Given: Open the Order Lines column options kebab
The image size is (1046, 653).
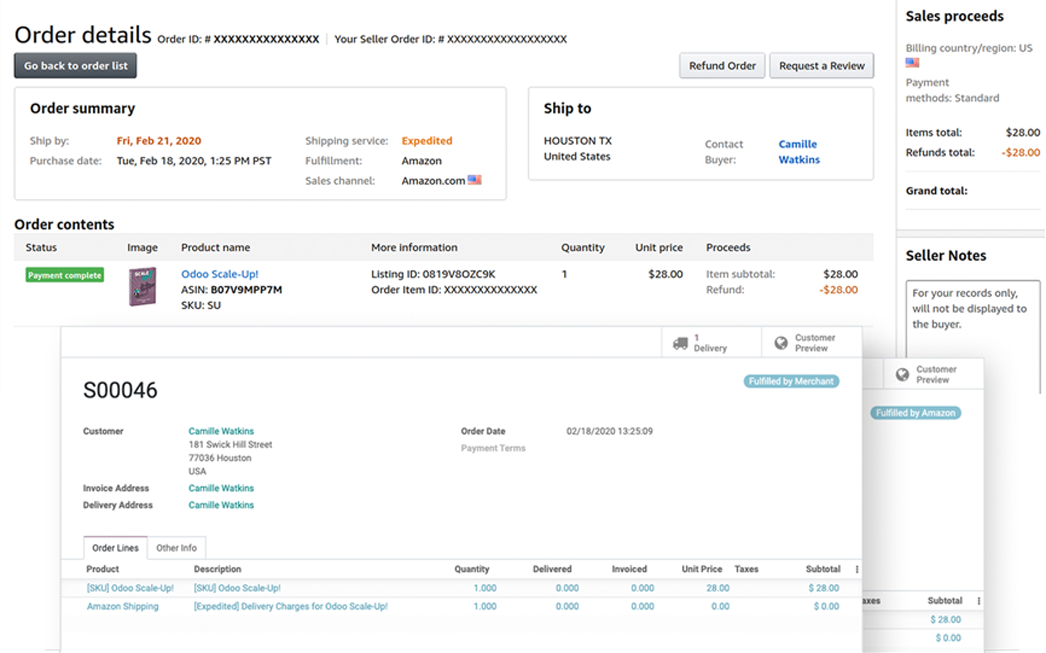Looking at the screenshot, I should 857,569.
